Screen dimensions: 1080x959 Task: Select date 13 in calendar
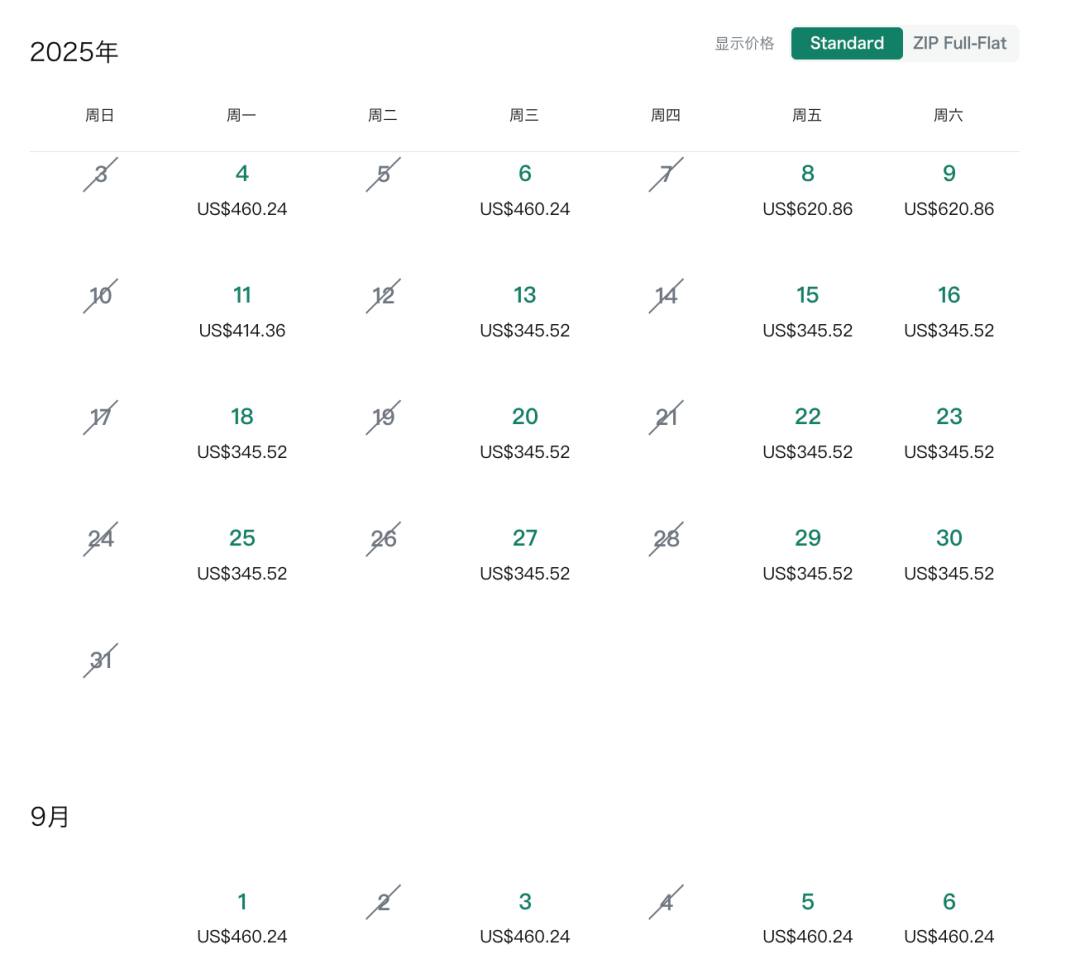525,311
